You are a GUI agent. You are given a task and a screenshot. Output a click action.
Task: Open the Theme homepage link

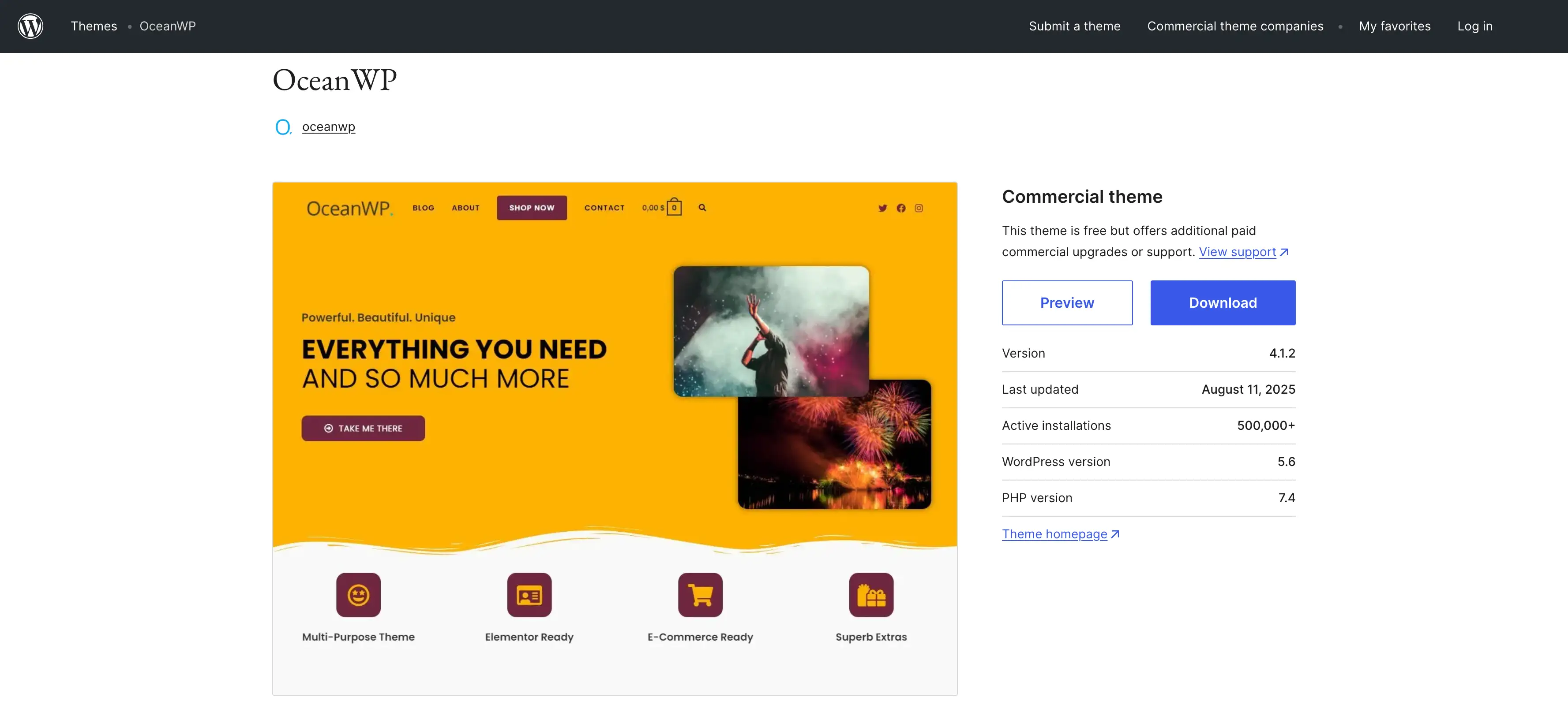pyautogui.click(x=1060, y=533)
